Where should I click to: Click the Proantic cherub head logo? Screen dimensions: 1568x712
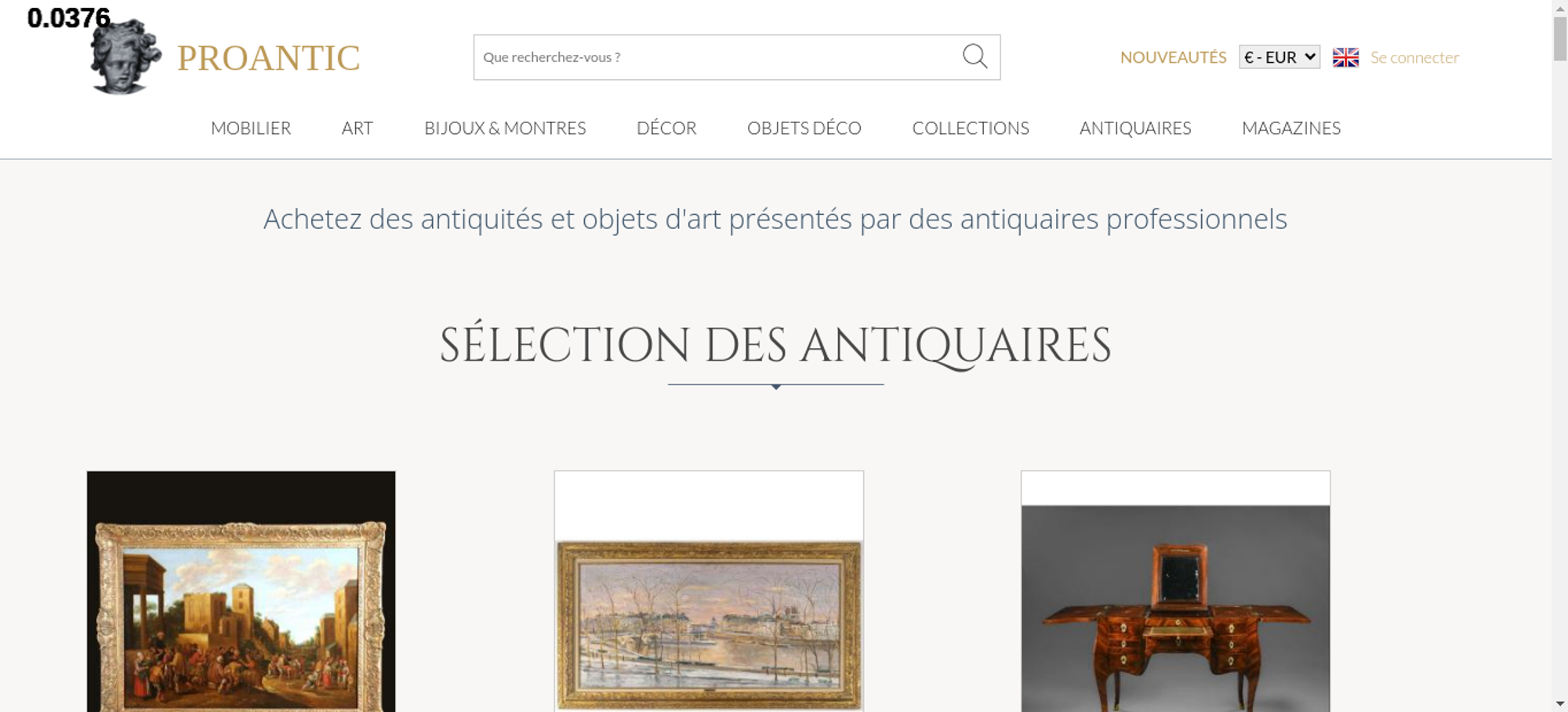point(125,56)
